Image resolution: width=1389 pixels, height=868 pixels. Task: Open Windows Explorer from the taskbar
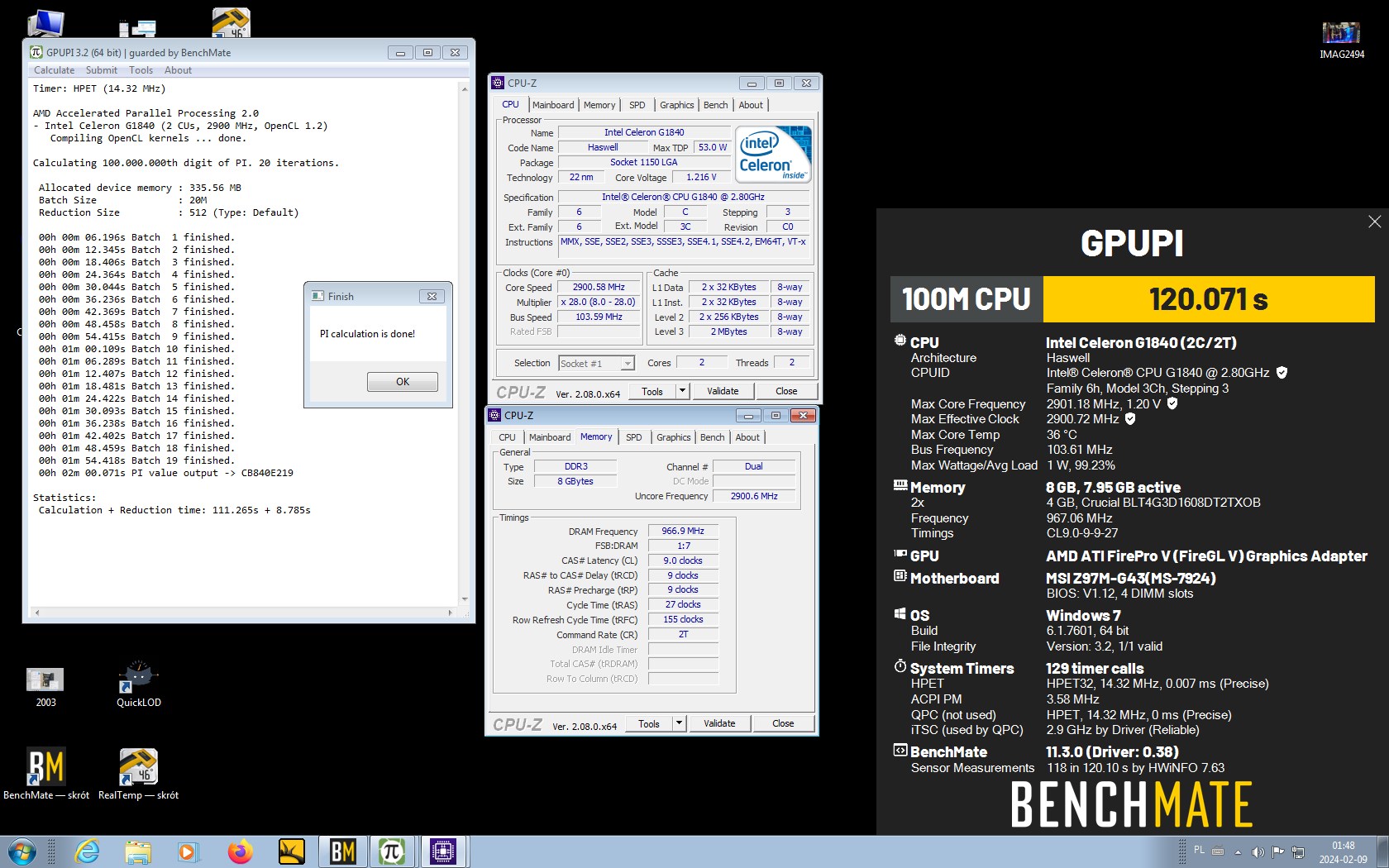click(138, 851)
